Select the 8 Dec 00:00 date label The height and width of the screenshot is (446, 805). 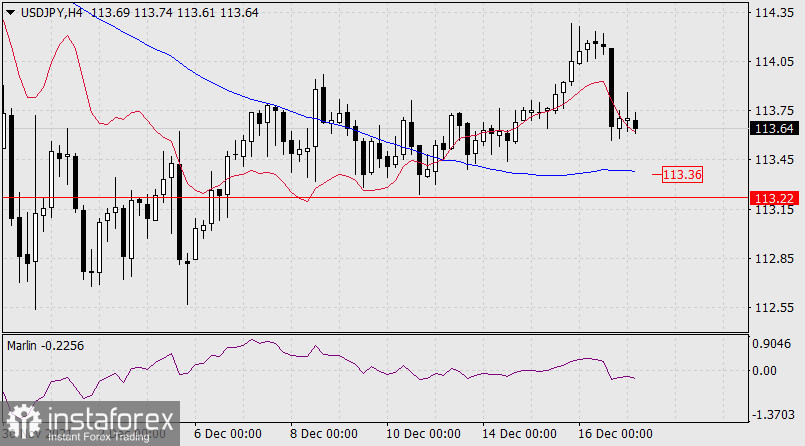coord(322,434)
